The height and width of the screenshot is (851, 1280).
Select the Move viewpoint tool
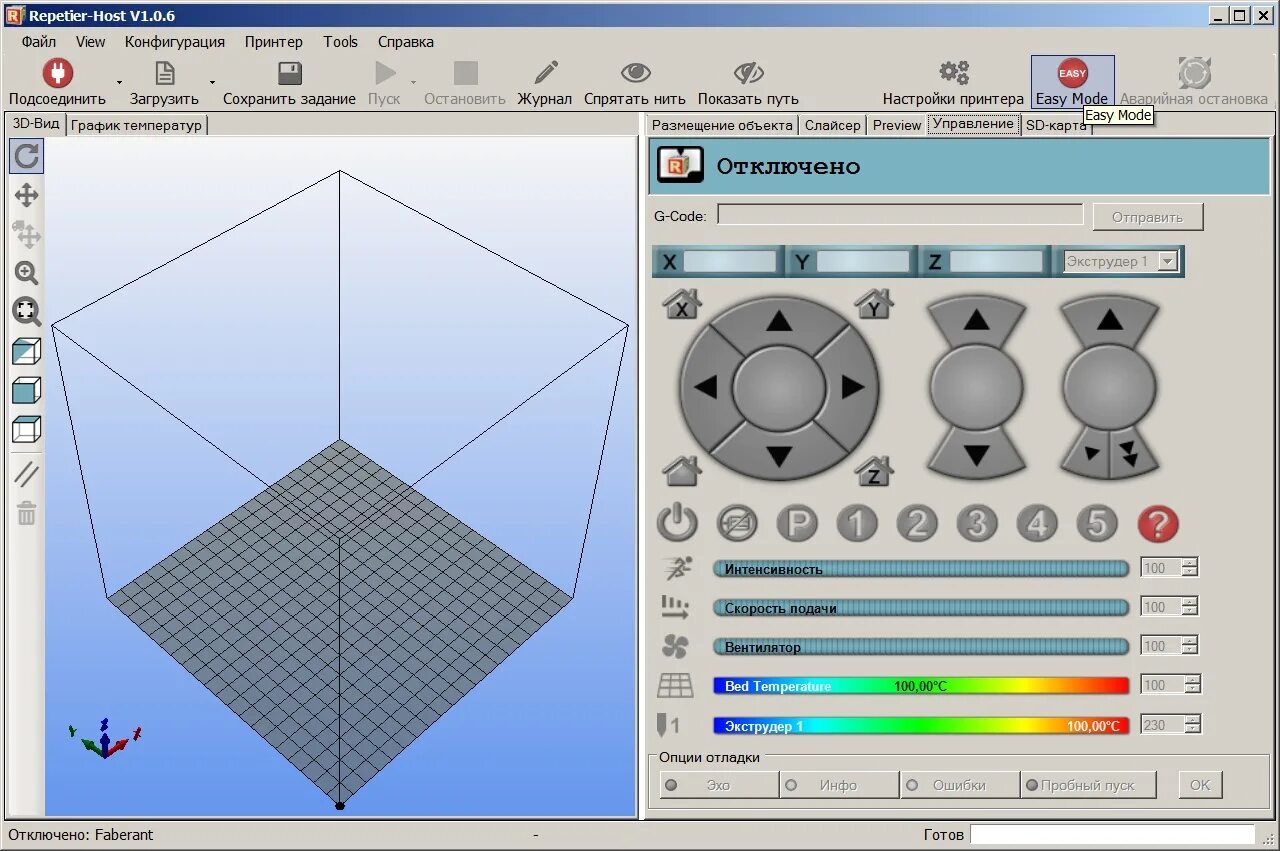pos(27,195)
